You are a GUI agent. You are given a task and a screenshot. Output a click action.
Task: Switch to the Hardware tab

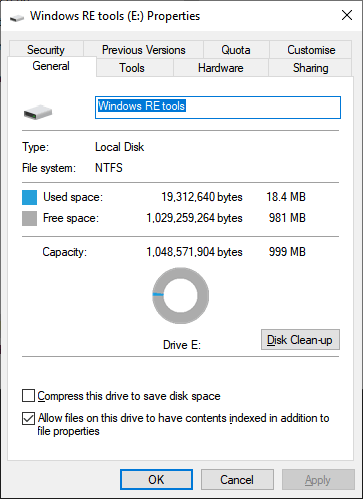coord(221,68)
